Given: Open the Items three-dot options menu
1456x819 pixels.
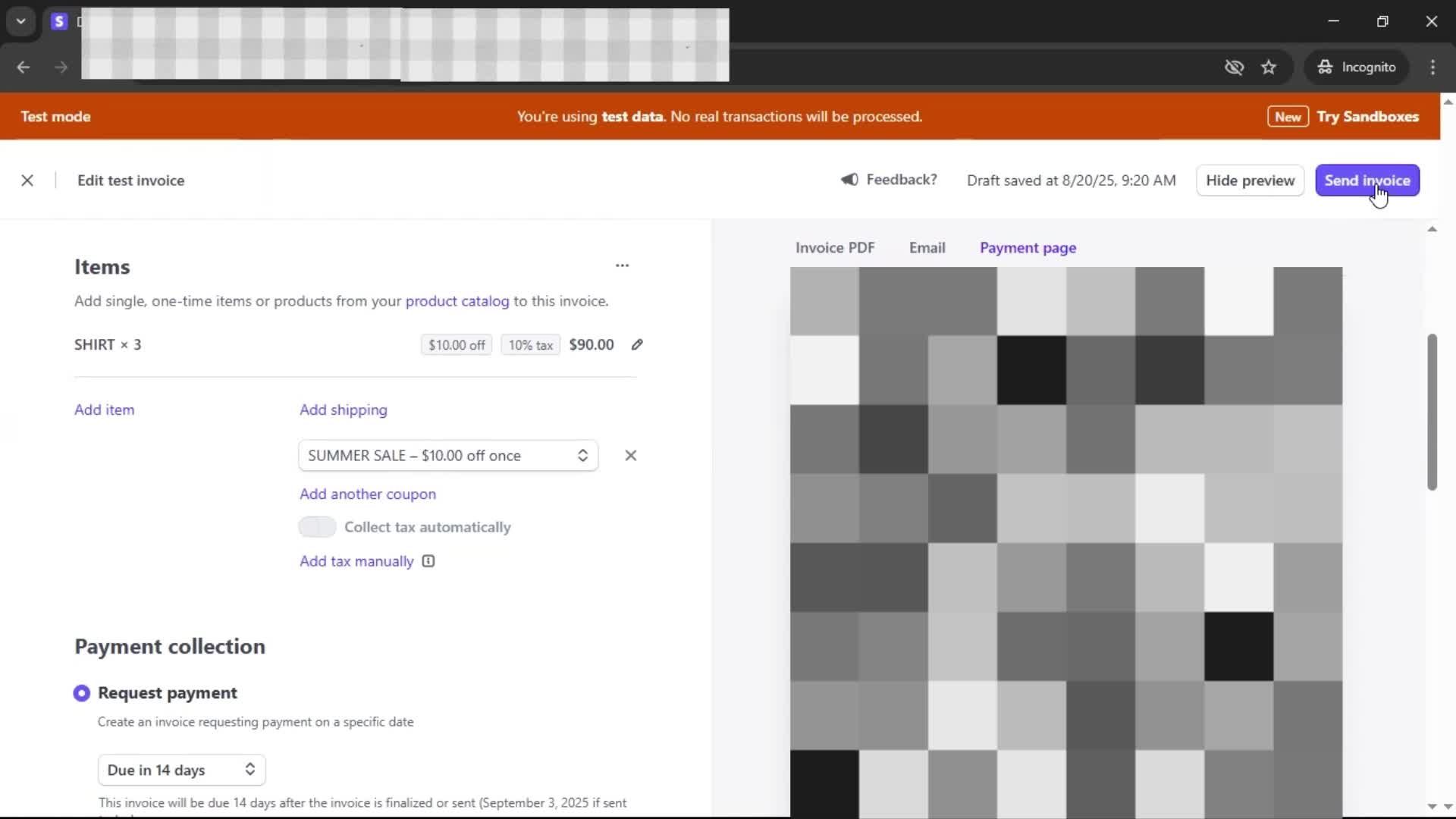Looking at the screenshot, I should click(x=622, y=265).
